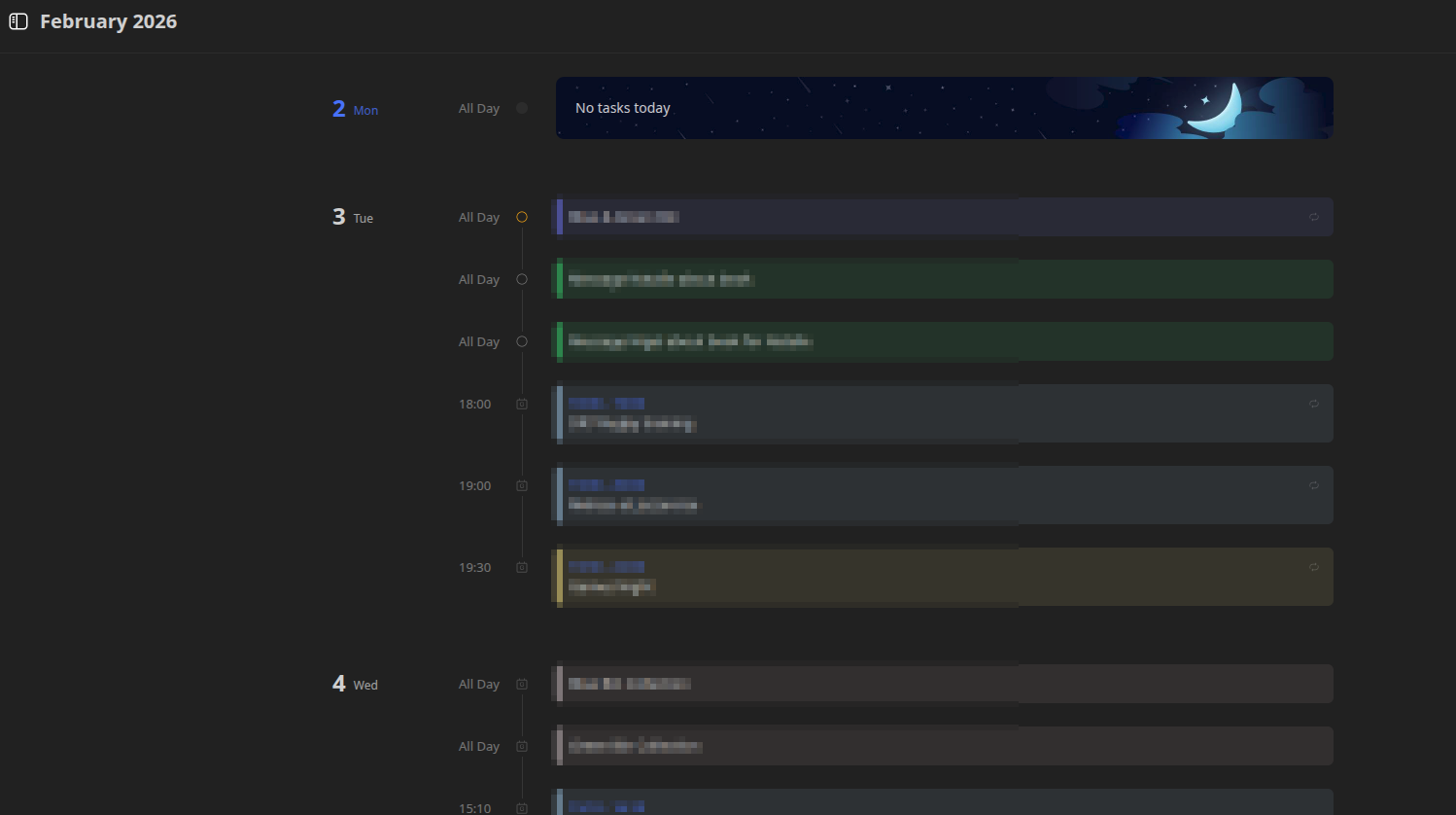Open the February 2026 month picker
The height and width of the screenshot is (815, 1456).
coord(108,21)
